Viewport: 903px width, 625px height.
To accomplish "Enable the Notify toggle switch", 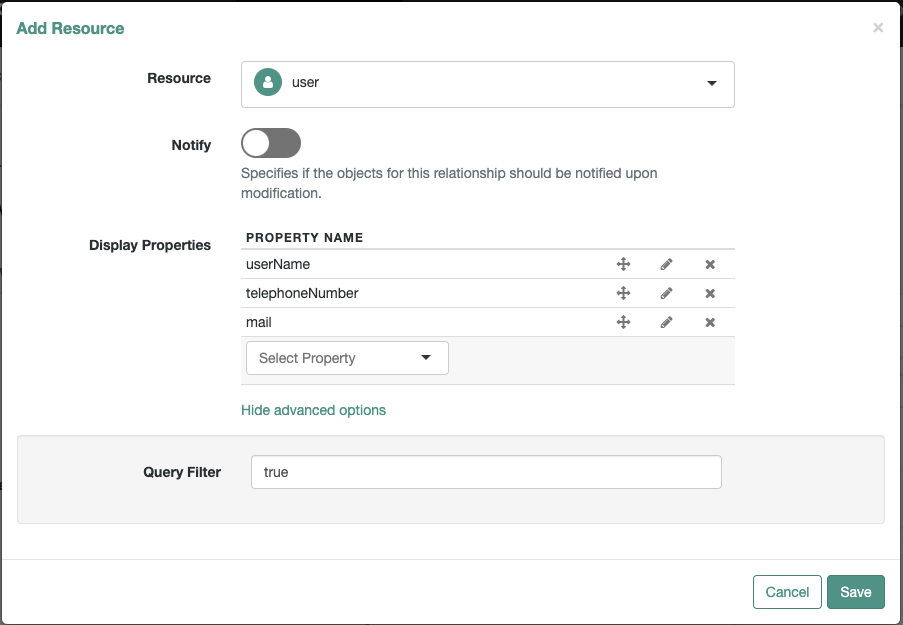I will [271, 143].
